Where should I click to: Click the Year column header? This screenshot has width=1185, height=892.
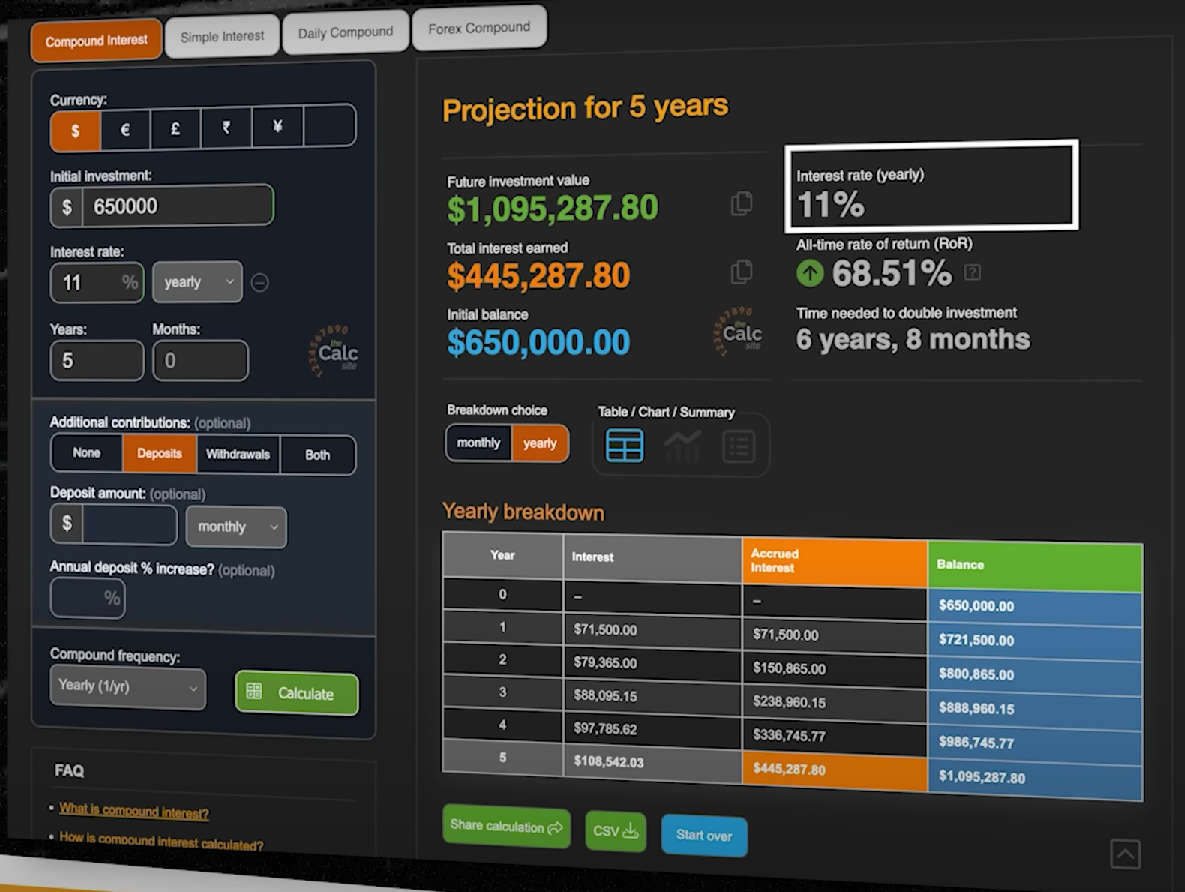pyautogui.click(x=503, y=556)
